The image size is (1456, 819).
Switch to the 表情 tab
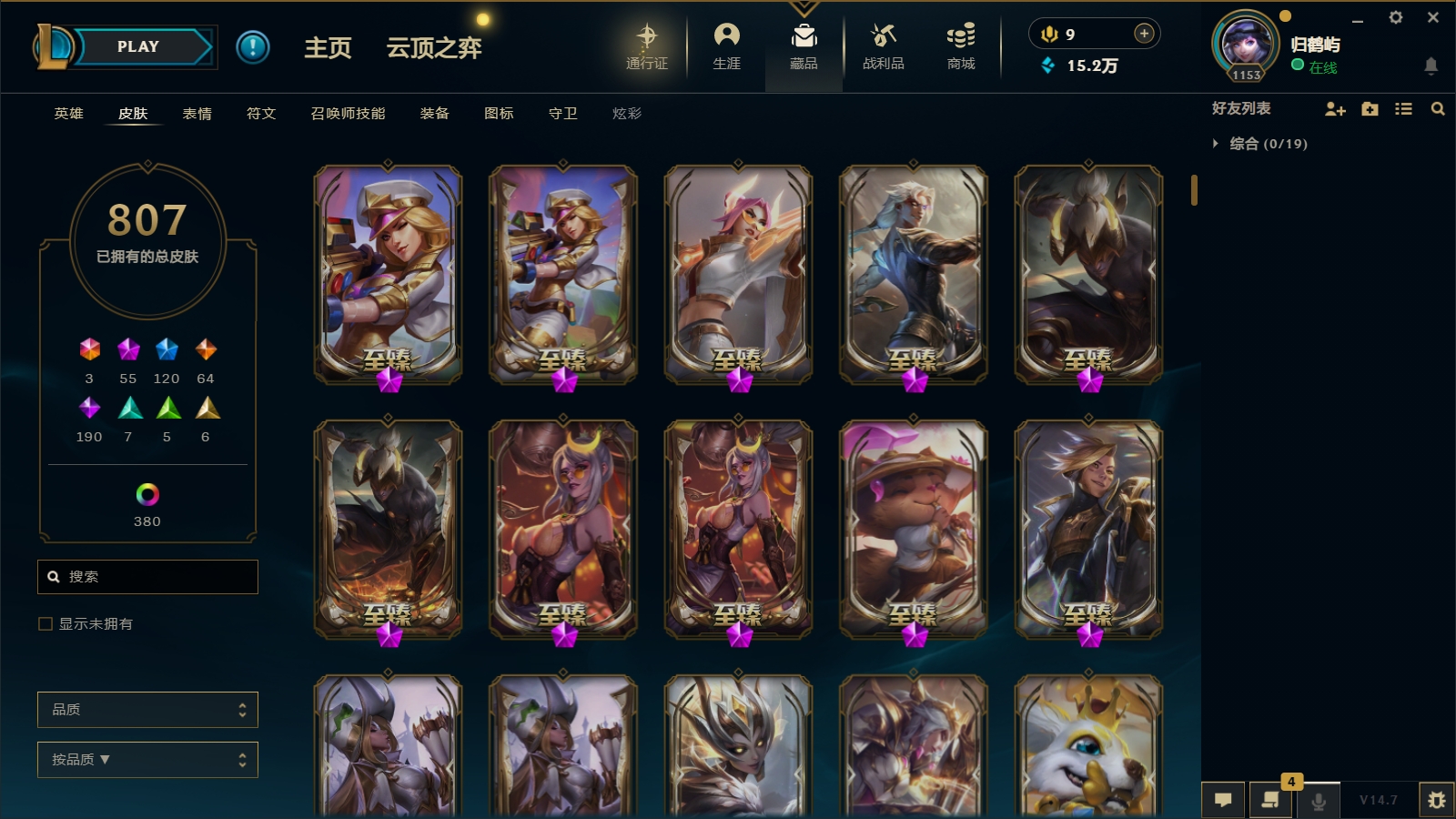pyautogui.click(x=197, y=114)
